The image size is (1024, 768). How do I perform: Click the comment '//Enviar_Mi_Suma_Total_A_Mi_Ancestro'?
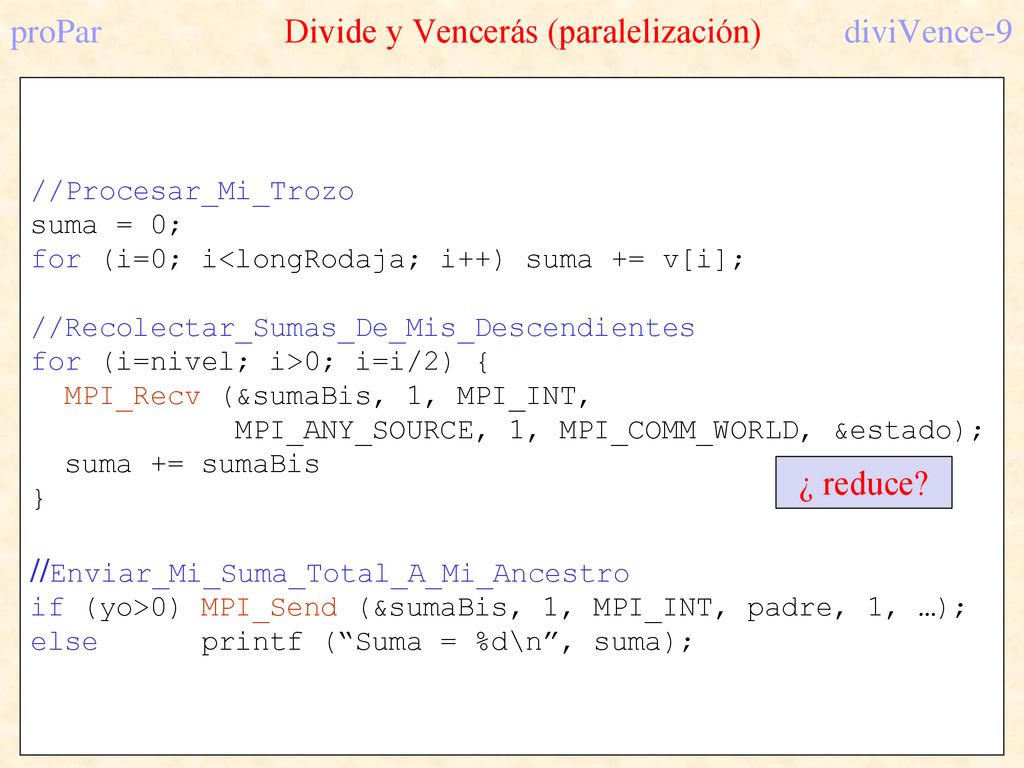pyautogui.click(x=330, y=573)
